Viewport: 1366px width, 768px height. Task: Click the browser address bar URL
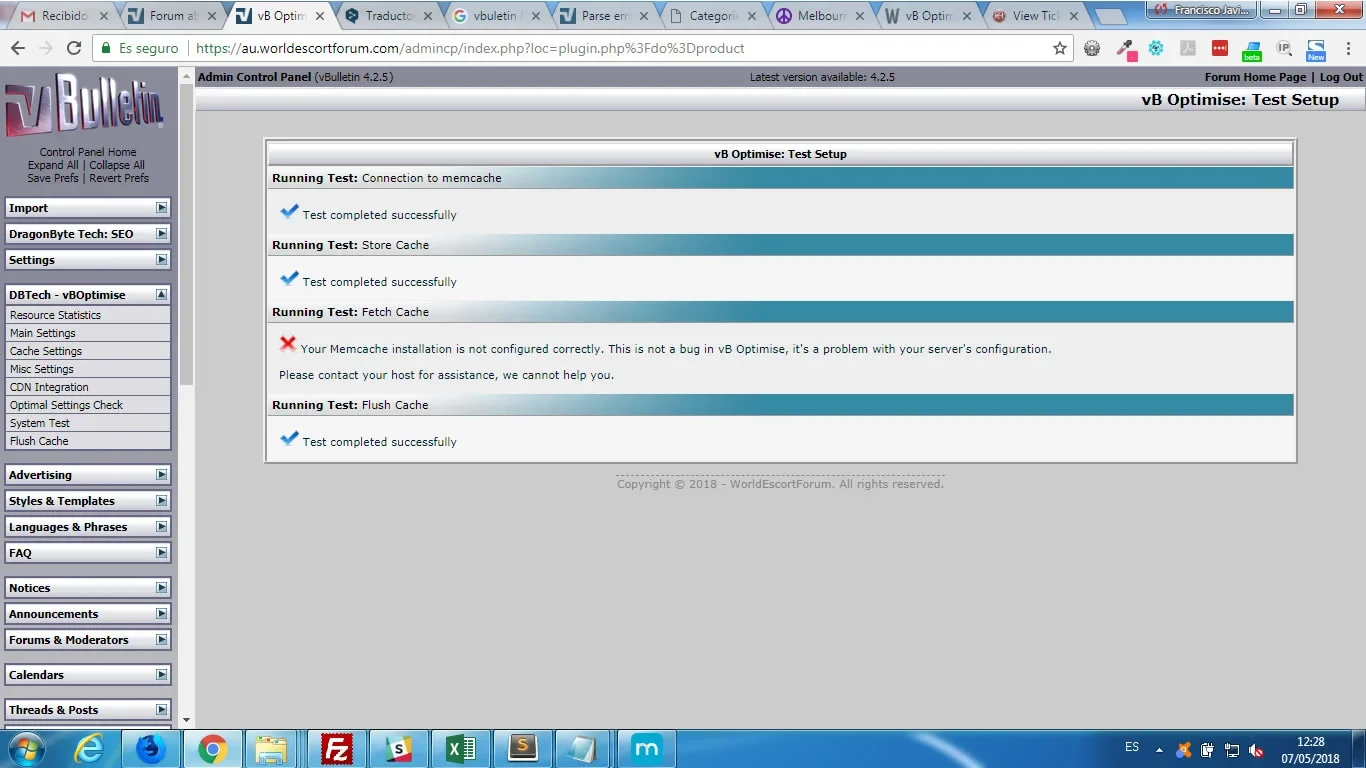470,48
